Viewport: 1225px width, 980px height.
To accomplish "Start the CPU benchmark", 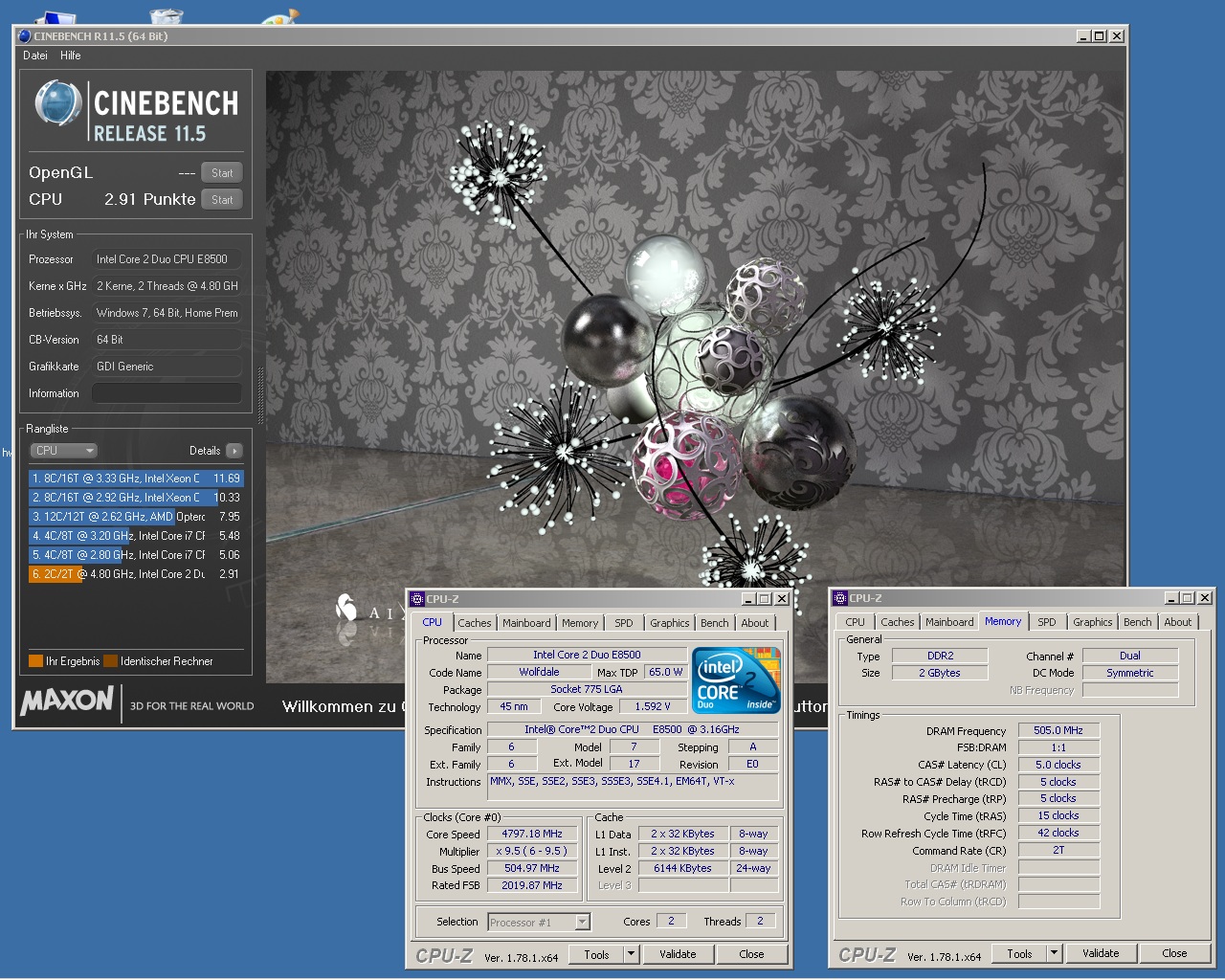I will coord(222,200).
